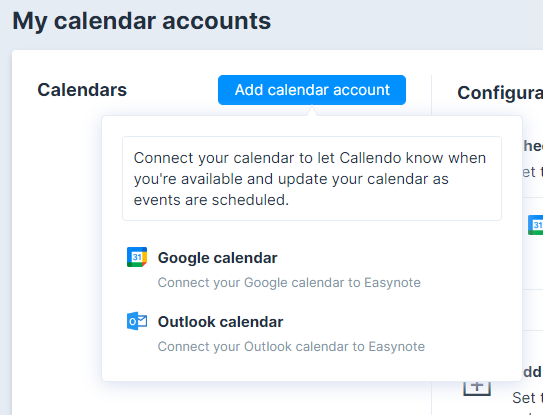Click the empty area under Calendars heading
This screenshot has width=543, height=415.
point(57,242)
